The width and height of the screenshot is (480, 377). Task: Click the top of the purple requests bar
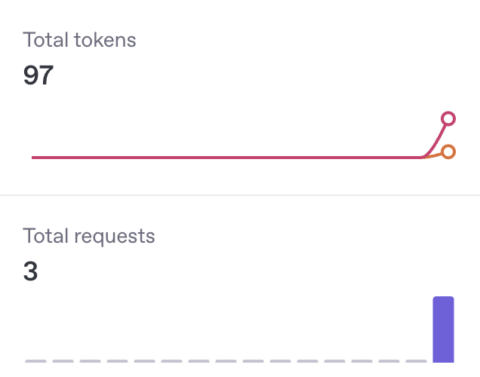(443, 298)
